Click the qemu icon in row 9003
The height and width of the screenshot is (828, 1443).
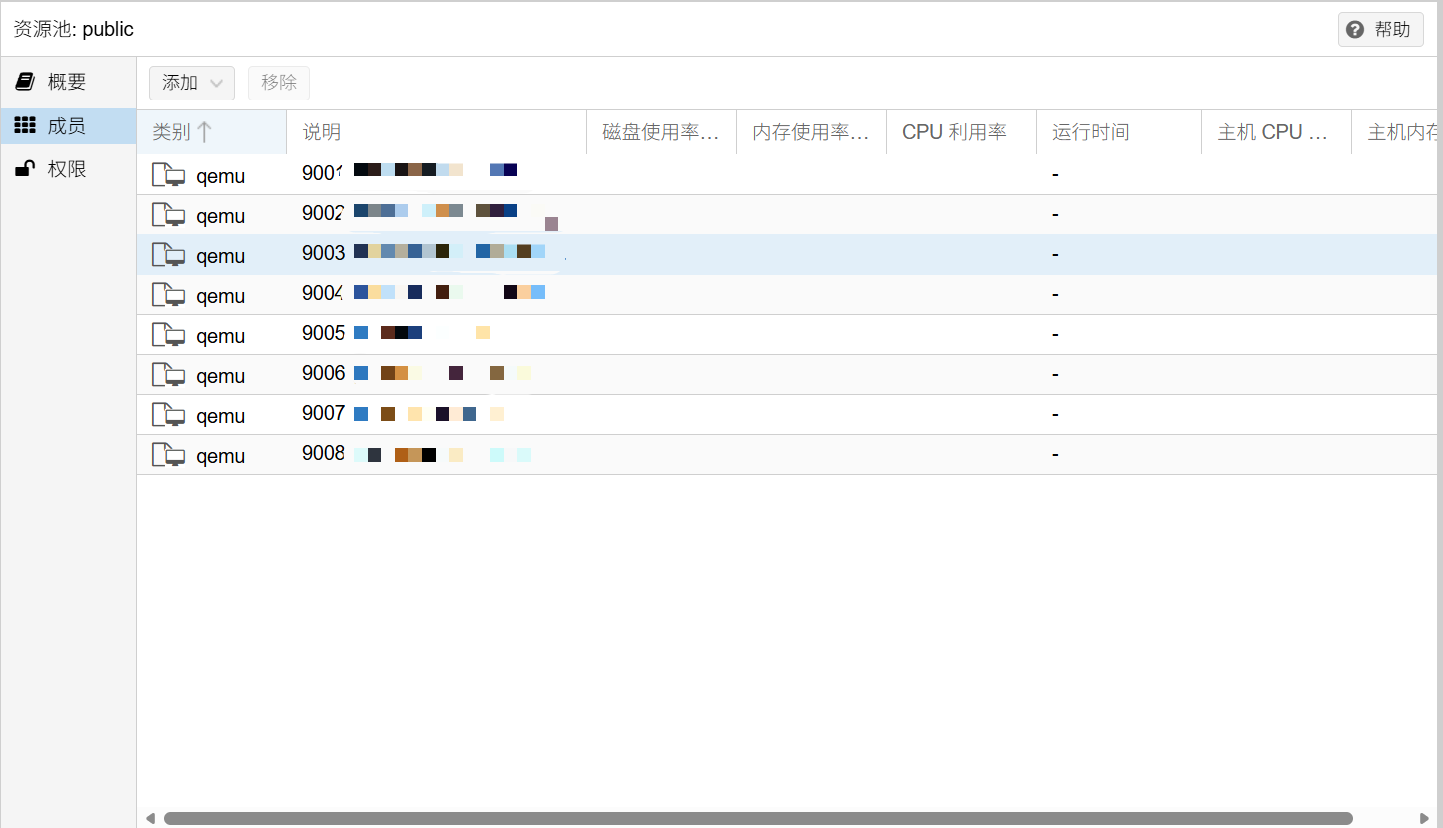click(x=168, y=256)
